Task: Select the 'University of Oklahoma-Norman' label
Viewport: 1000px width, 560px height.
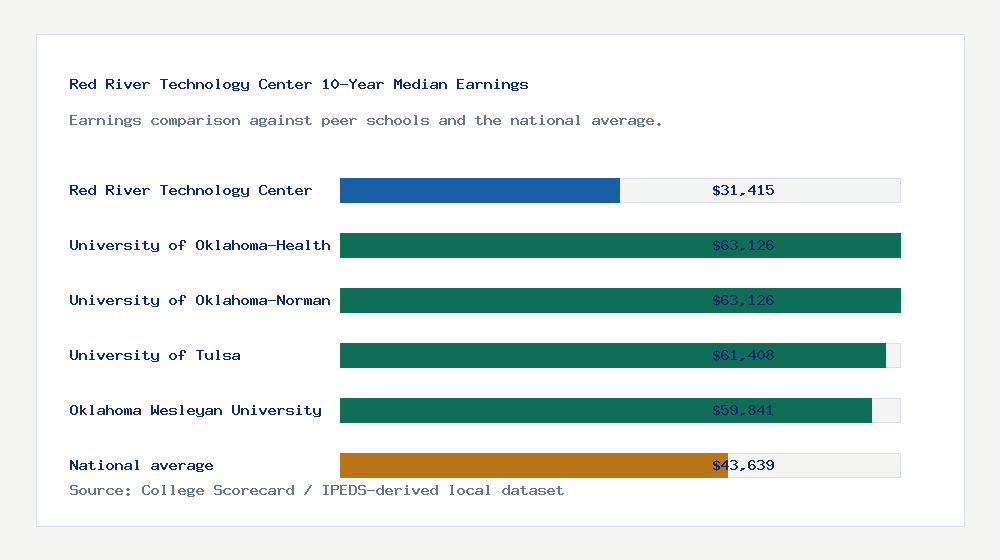Action: 200,300
